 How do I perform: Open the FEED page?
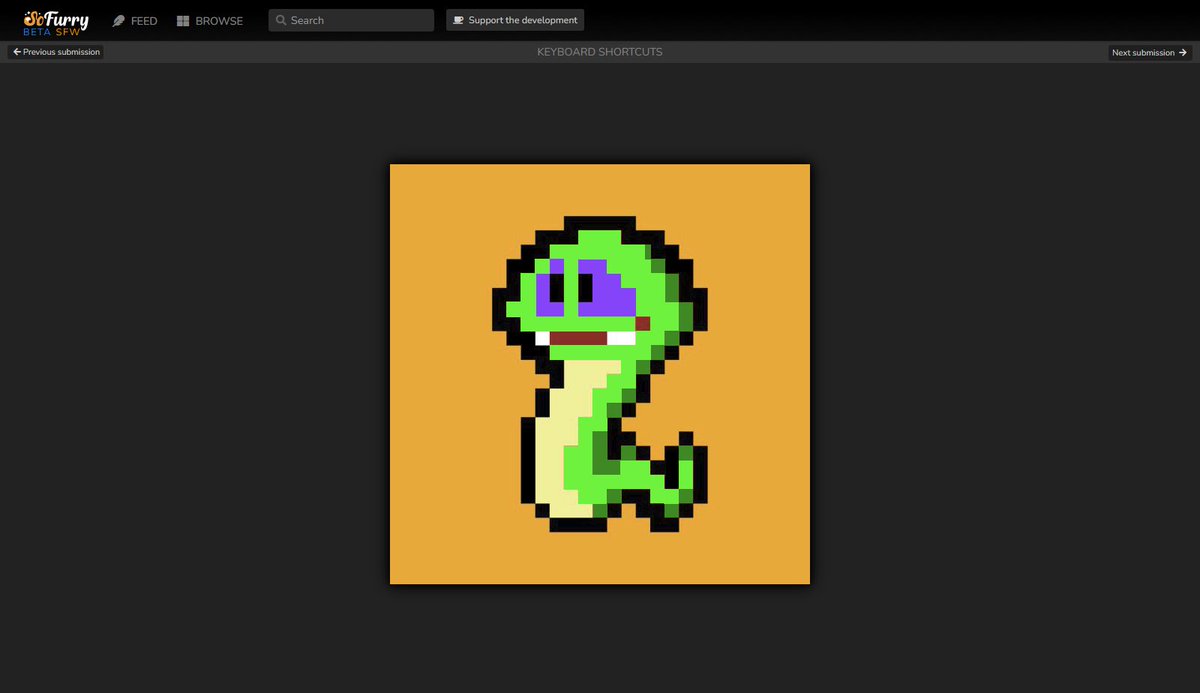pyautogui.click(x=135, y=21)
